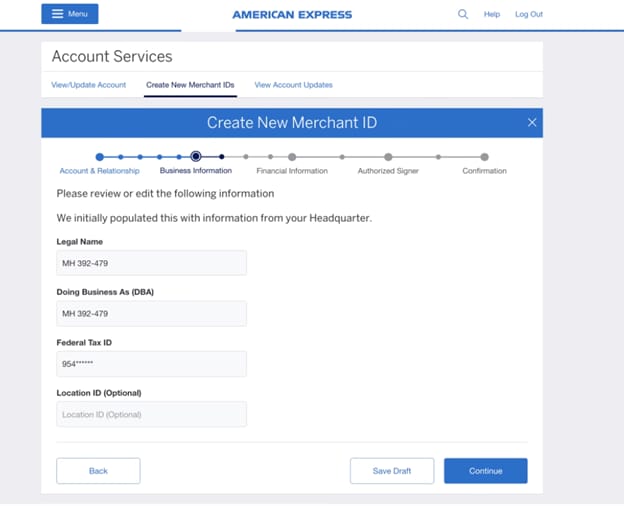Click the Federal Tax ID field

coord(152,364)
